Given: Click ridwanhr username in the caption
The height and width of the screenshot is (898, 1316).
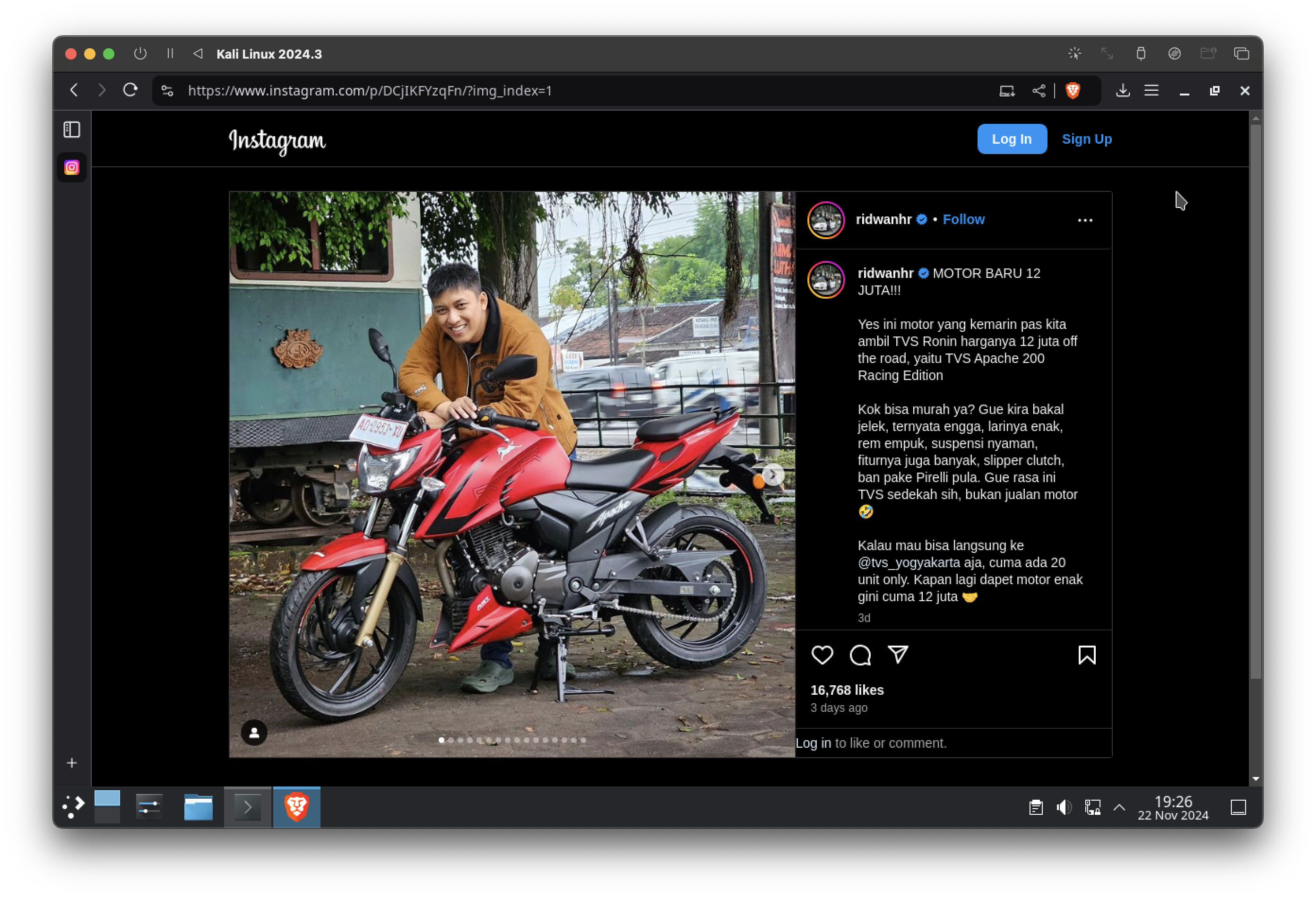Looking at the screenshot, I should [x=885, y=273].
